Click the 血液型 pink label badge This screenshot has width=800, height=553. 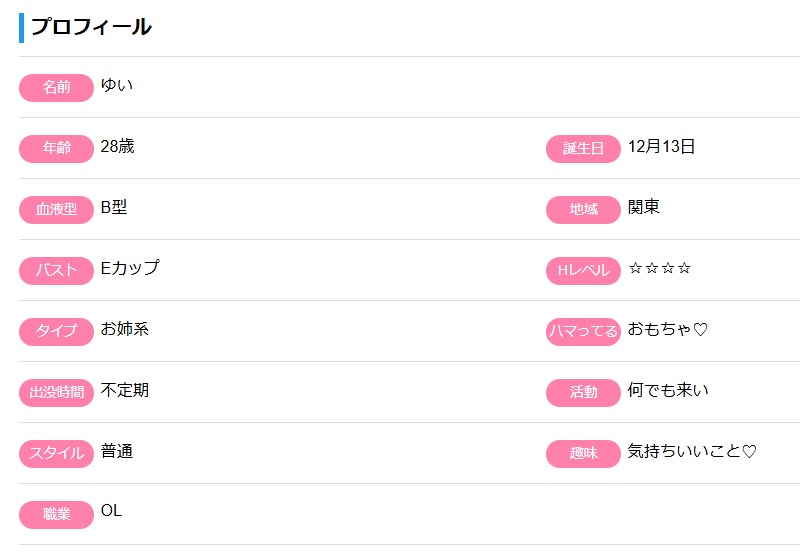pos(56,210)
